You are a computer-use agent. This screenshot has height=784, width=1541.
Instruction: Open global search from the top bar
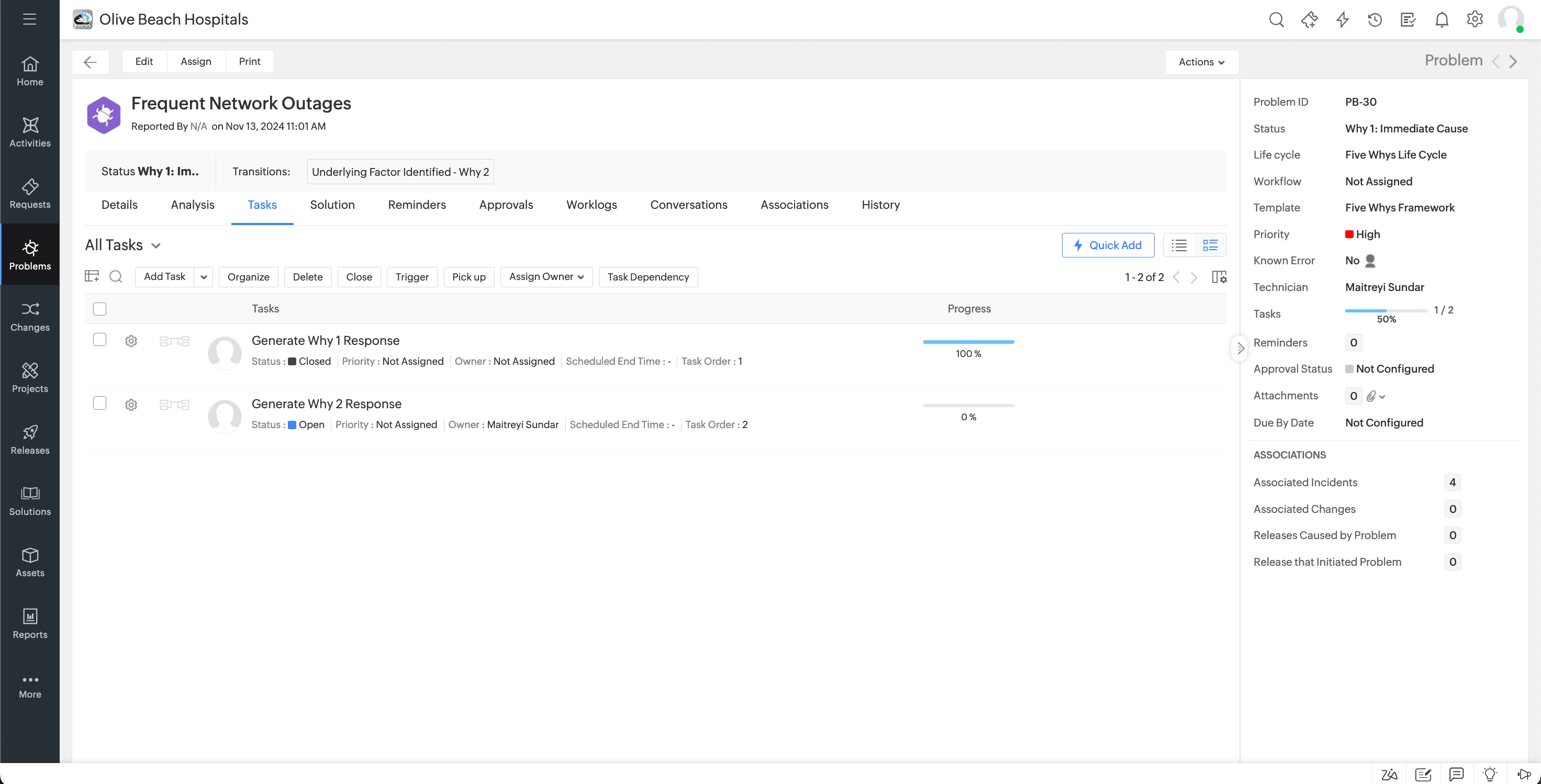tap(1276, 19)
